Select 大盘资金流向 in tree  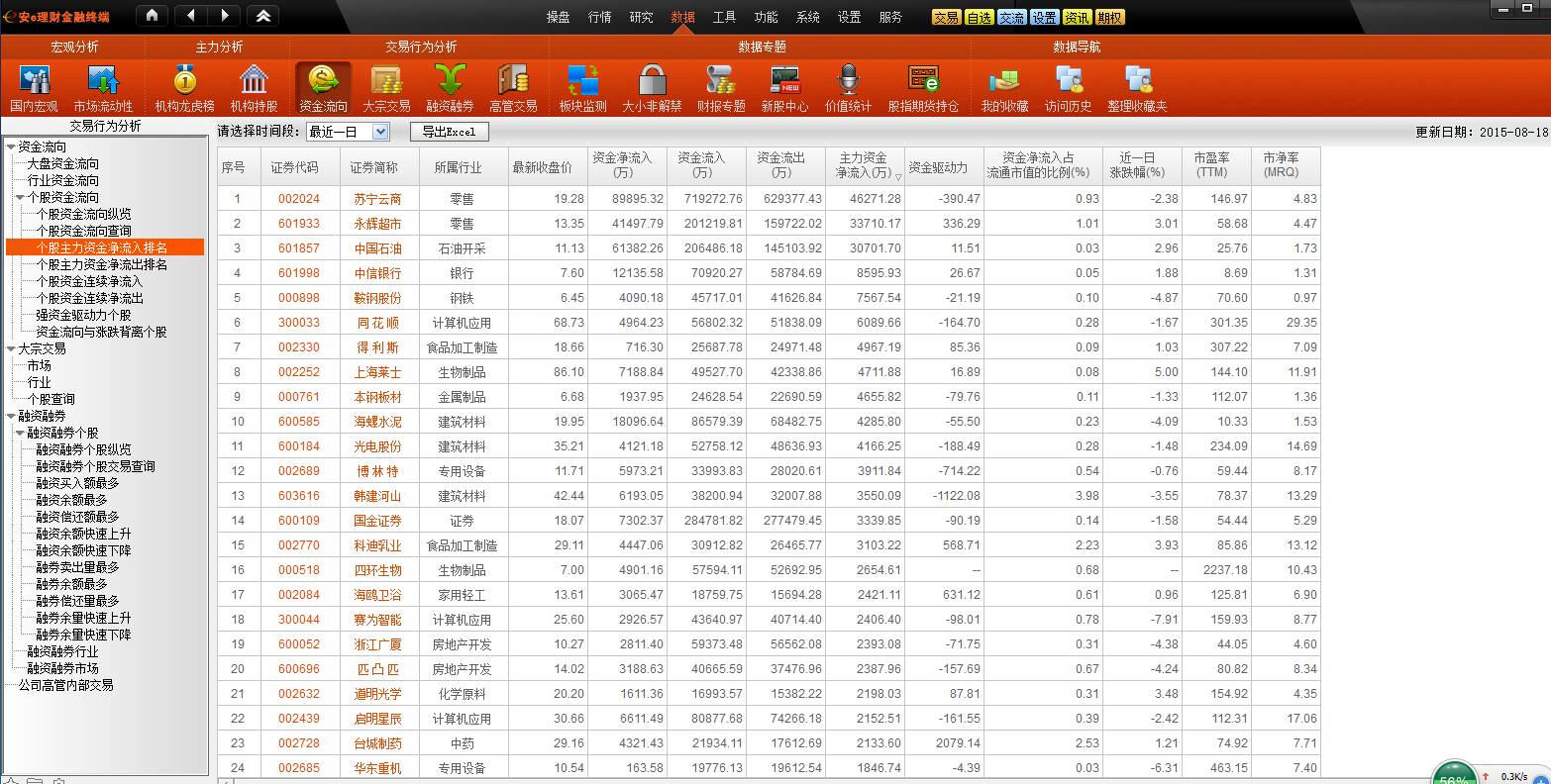63,163
